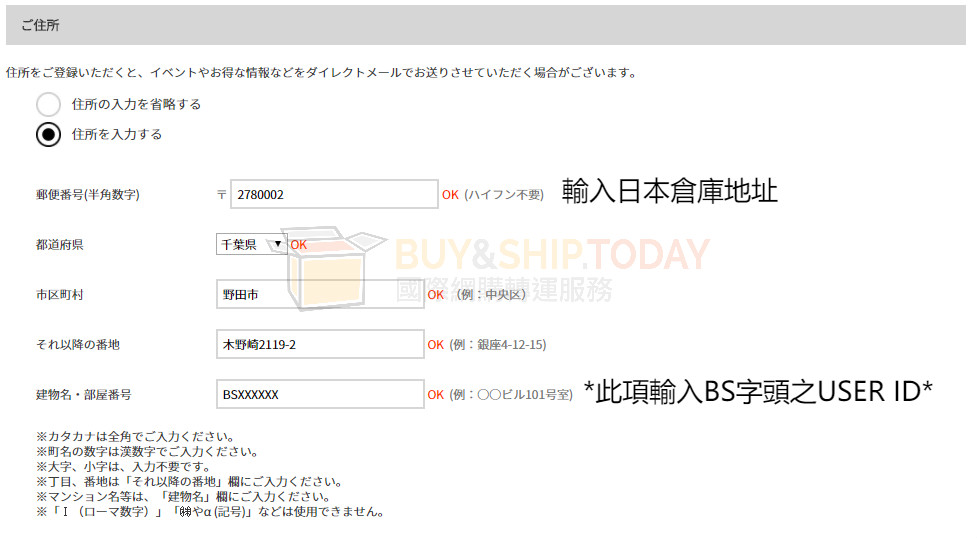
Task: Click the BUY&SHIP.TODAY watermark text
Action: pyautogui.click(x=551, y=255)
